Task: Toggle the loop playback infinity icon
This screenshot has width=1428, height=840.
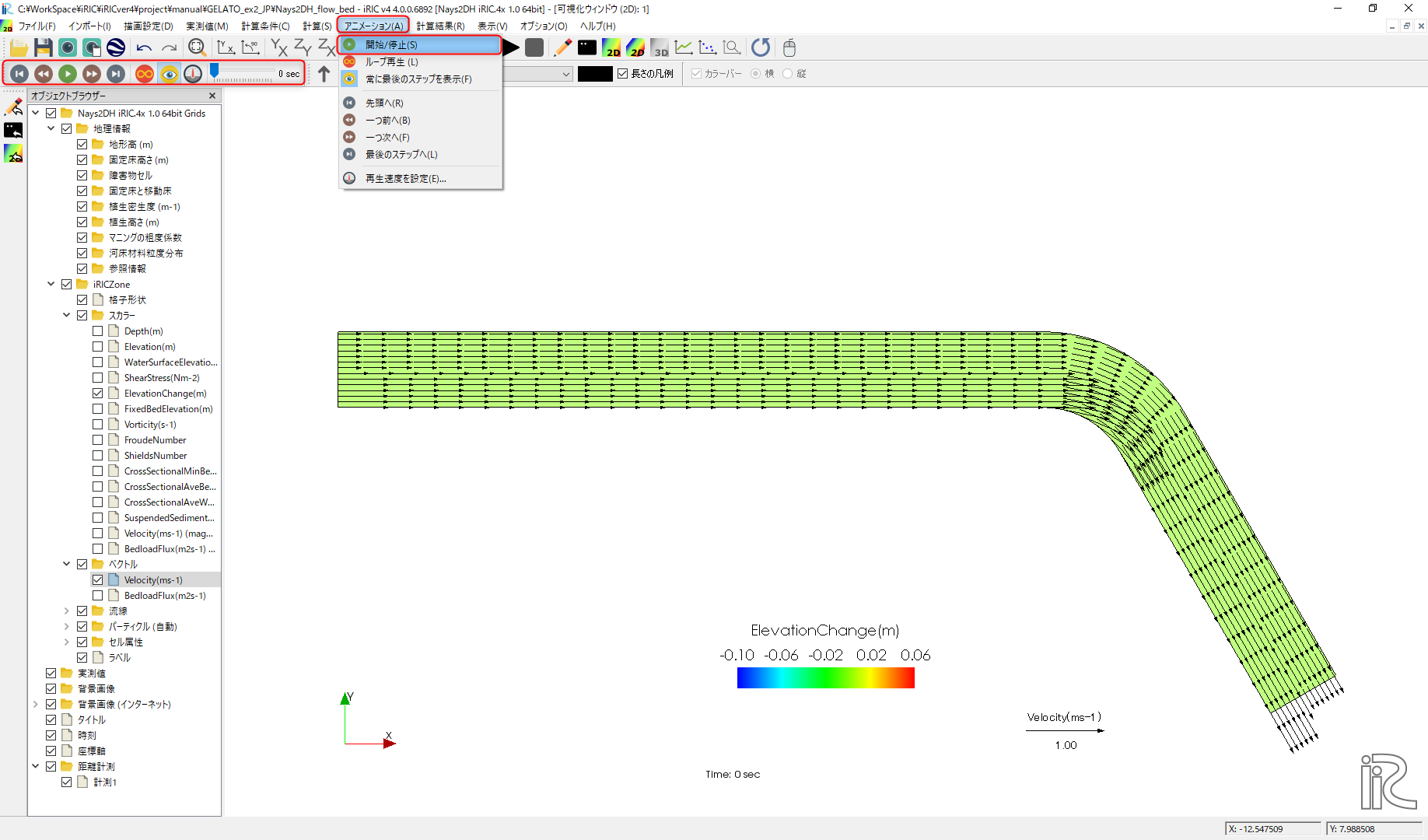Action: click(145, 74)
